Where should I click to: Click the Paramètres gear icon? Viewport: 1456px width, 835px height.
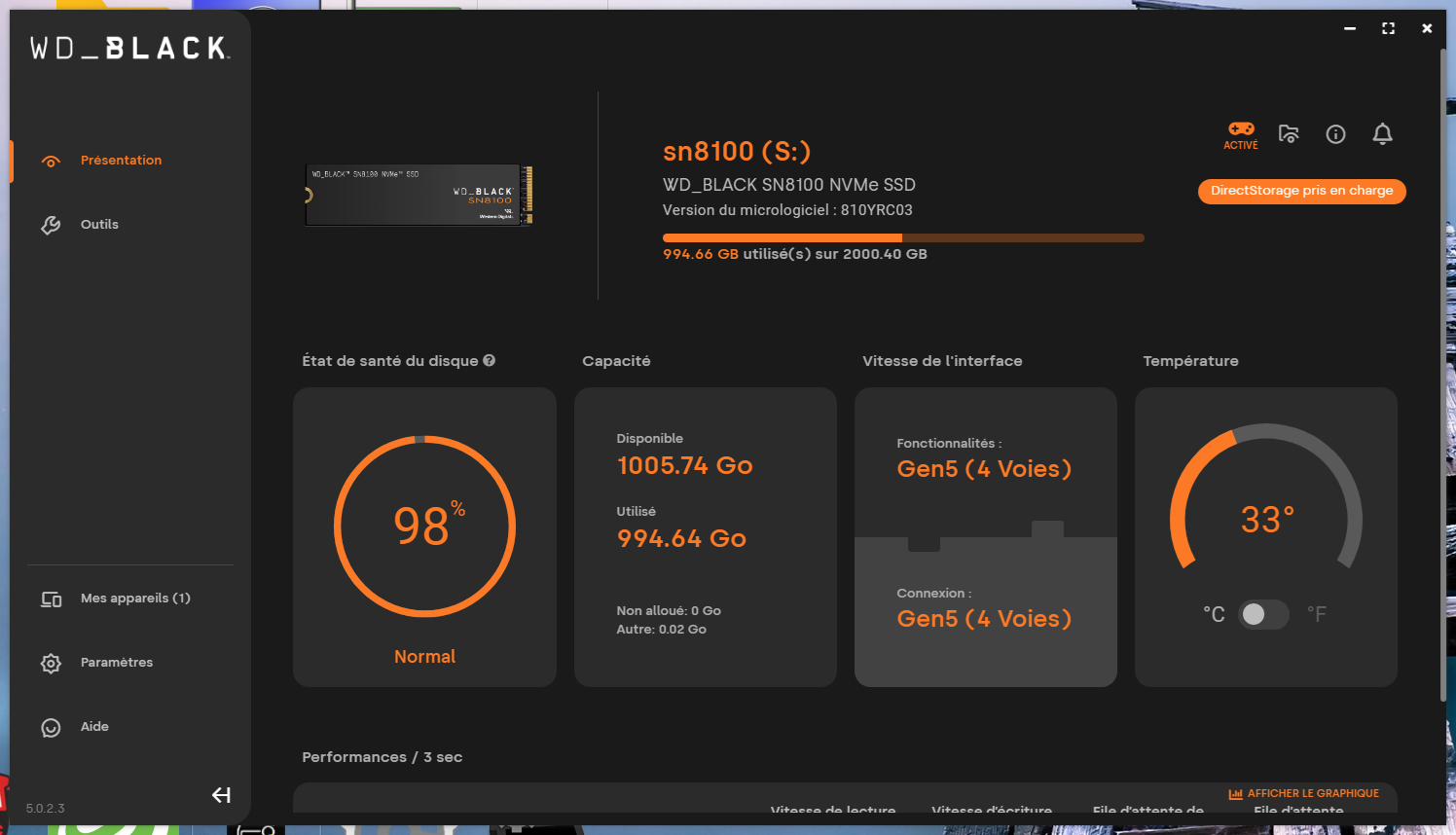click(51, 663)
